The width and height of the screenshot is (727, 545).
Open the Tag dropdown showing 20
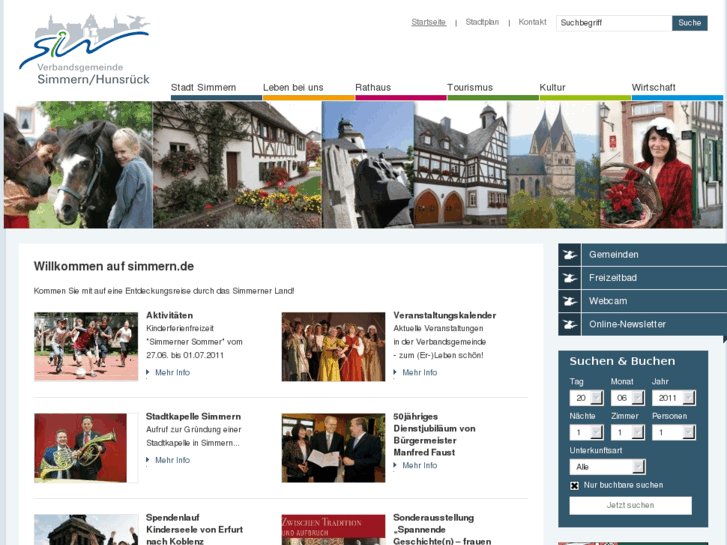[587, 398]
